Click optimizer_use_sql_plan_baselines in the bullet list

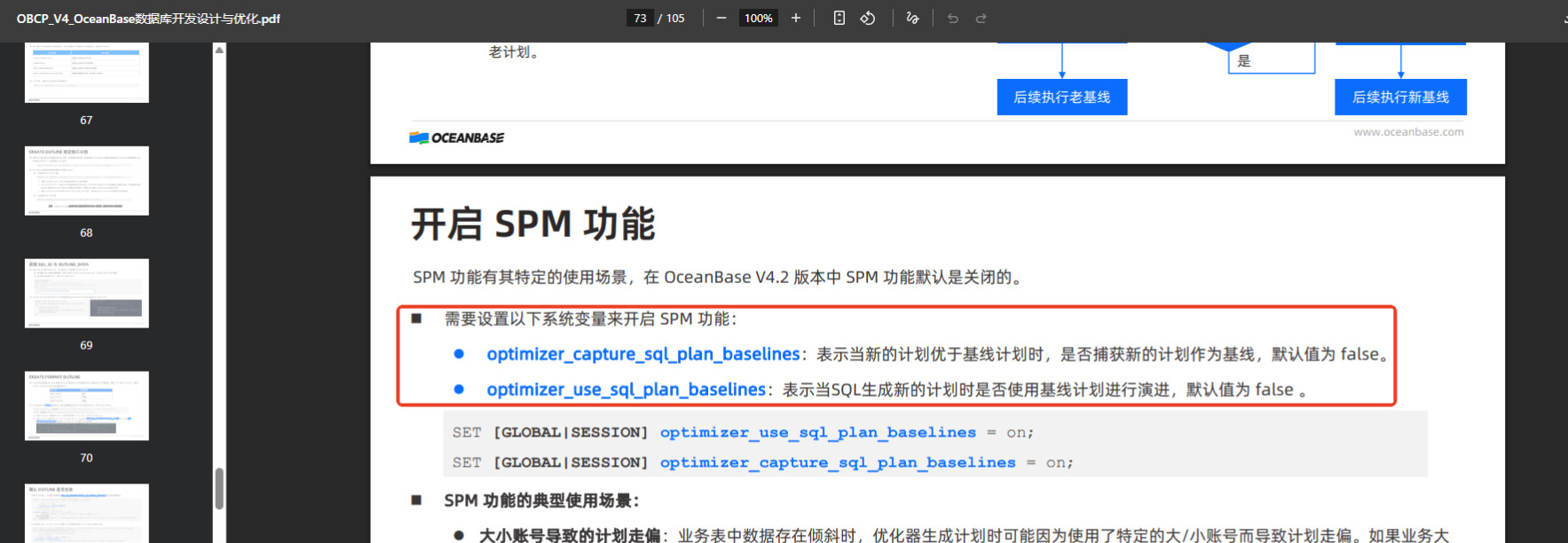(626, 390)
